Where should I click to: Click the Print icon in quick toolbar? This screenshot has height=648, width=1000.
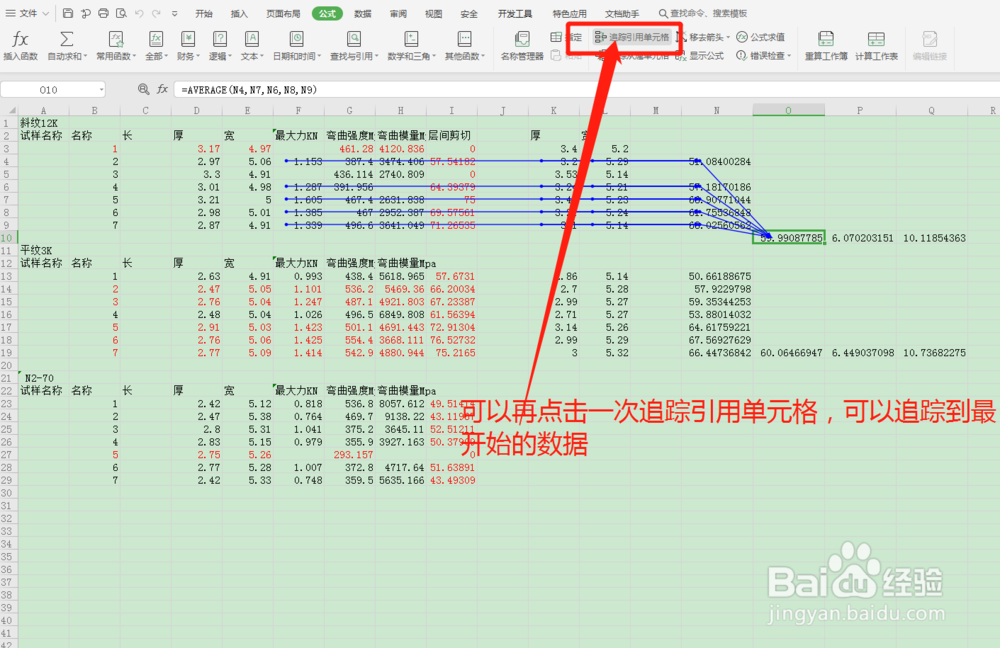103,13
